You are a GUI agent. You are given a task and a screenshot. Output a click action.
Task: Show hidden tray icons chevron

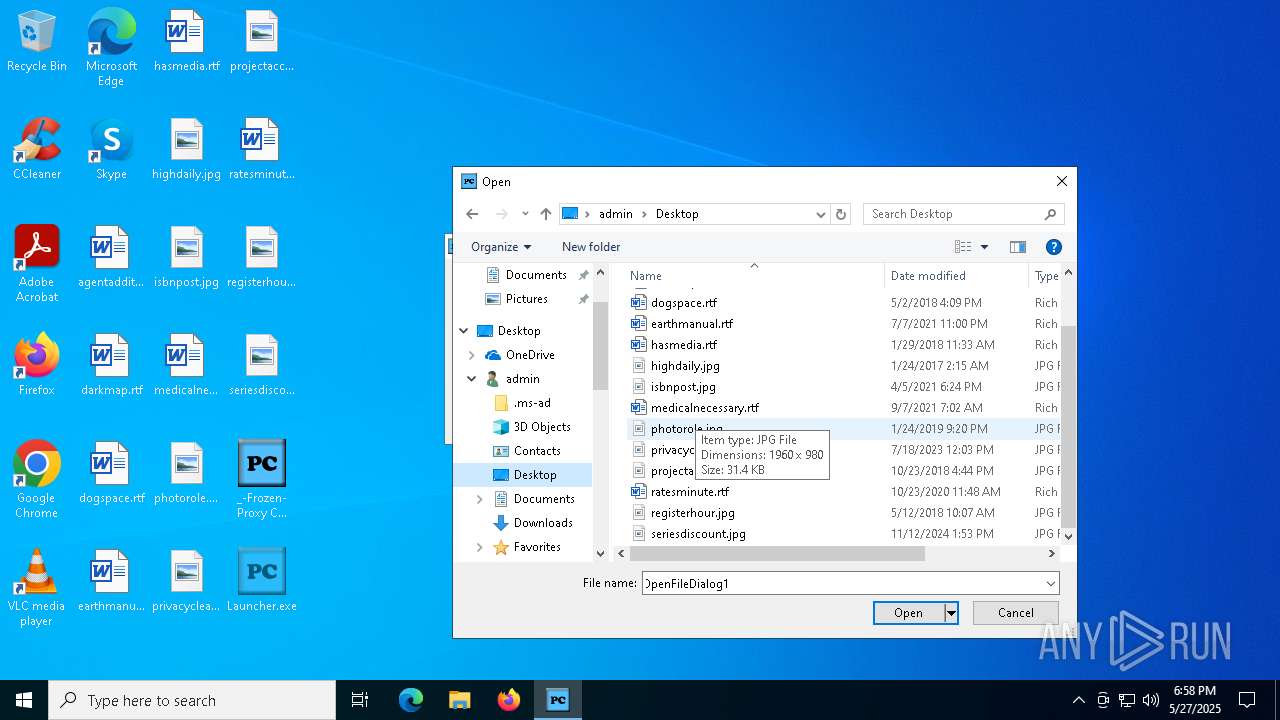tap(1078, 700)
